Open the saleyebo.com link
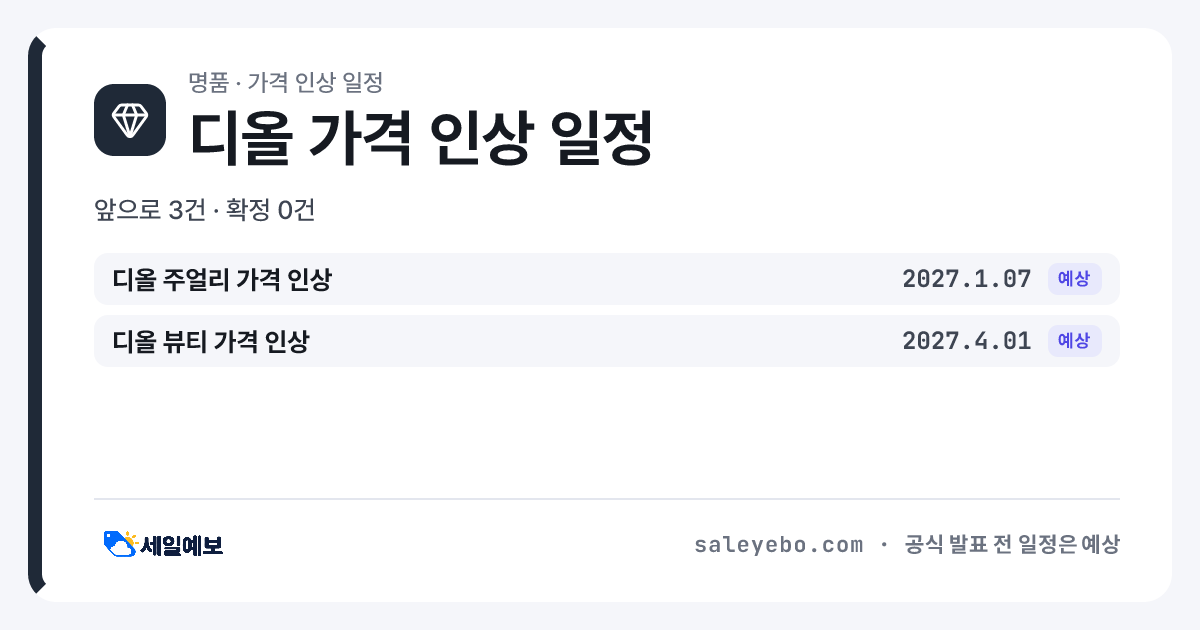1200x630 pixels. tap(778, 545)
